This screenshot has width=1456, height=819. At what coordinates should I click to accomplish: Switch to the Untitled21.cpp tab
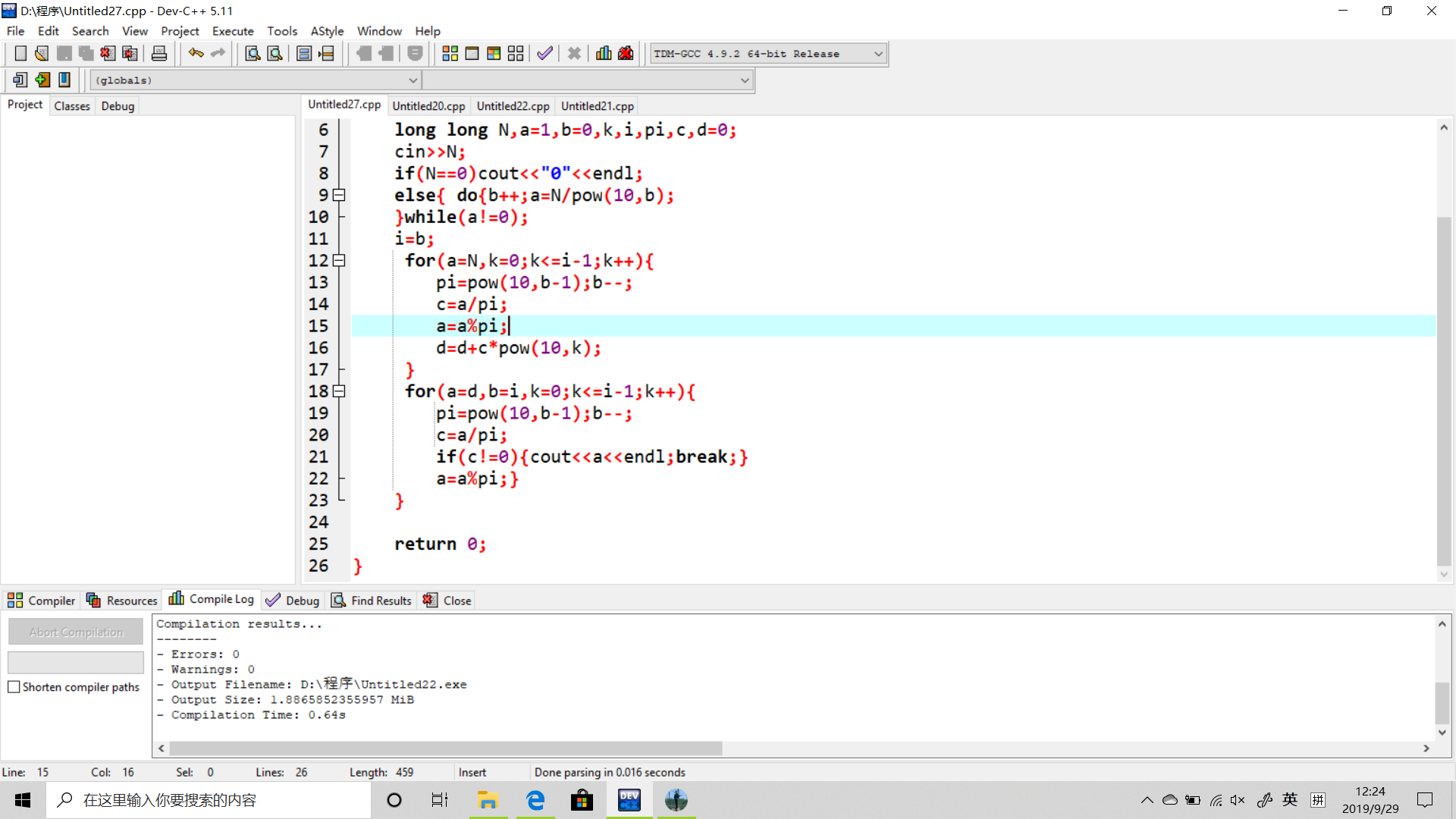(x=597, y=106)
